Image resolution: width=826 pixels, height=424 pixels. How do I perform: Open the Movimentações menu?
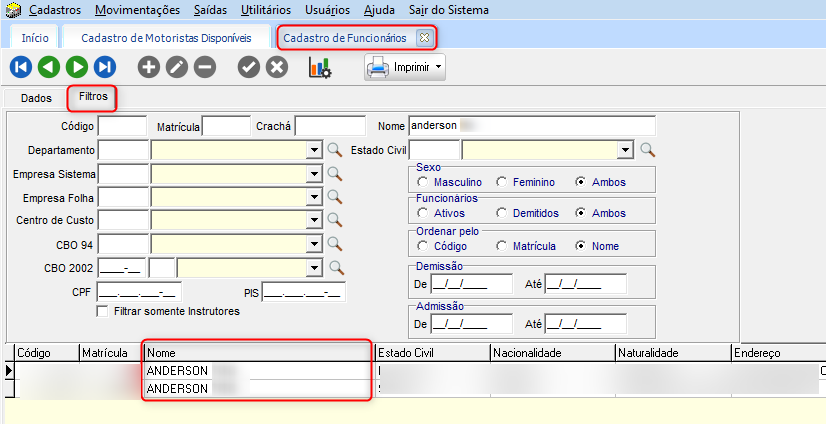137,10
